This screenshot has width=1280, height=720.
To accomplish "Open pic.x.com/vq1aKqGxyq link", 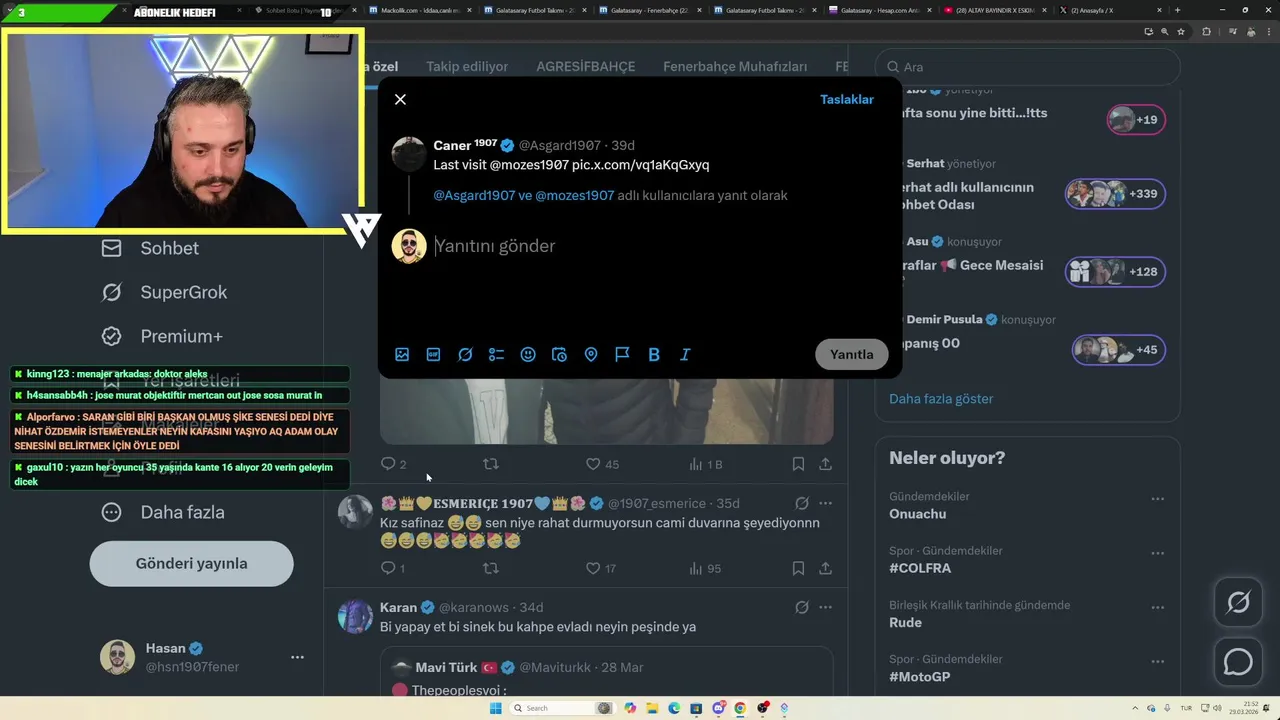I will coord(641,165).
